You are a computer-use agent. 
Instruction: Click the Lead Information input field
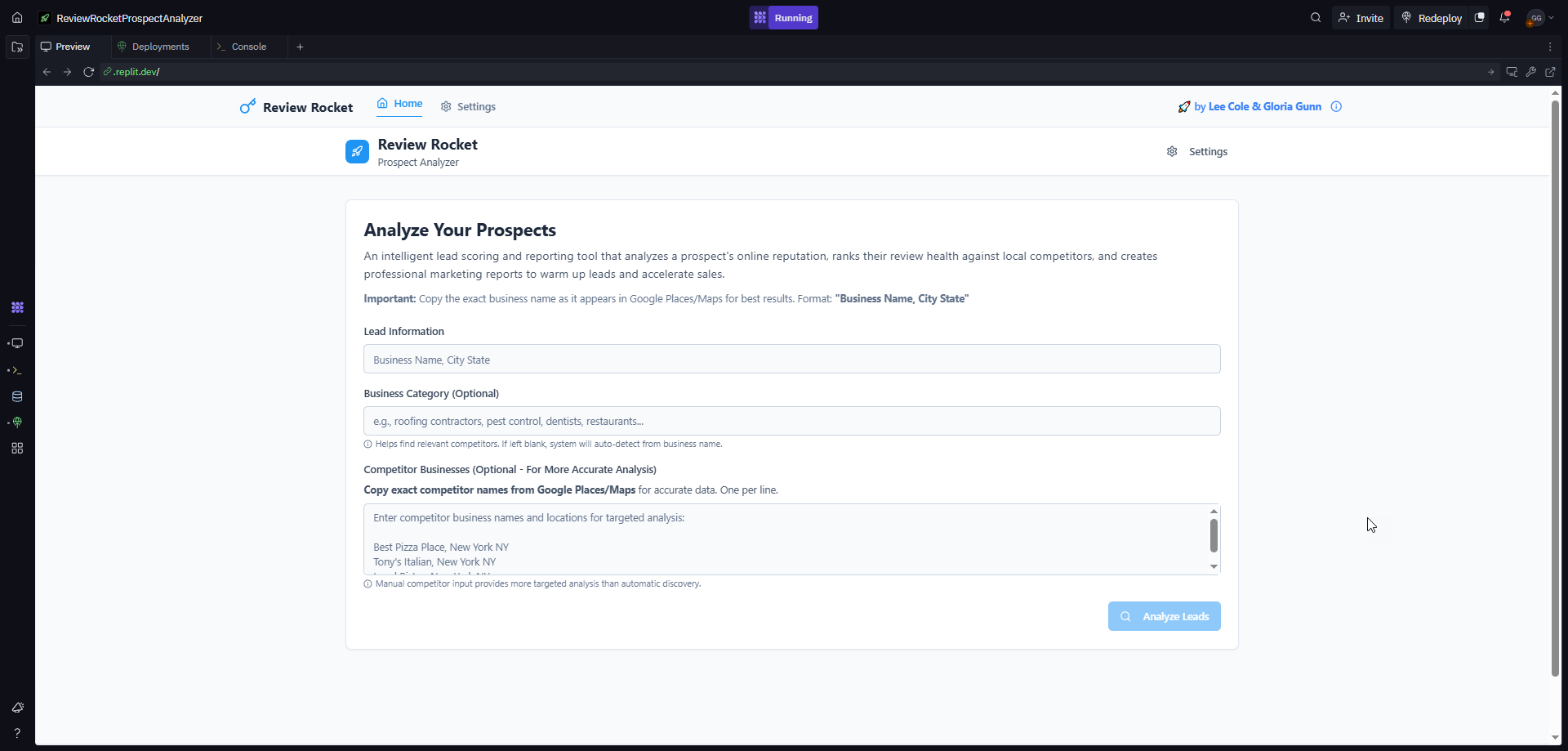click(792, 359)
